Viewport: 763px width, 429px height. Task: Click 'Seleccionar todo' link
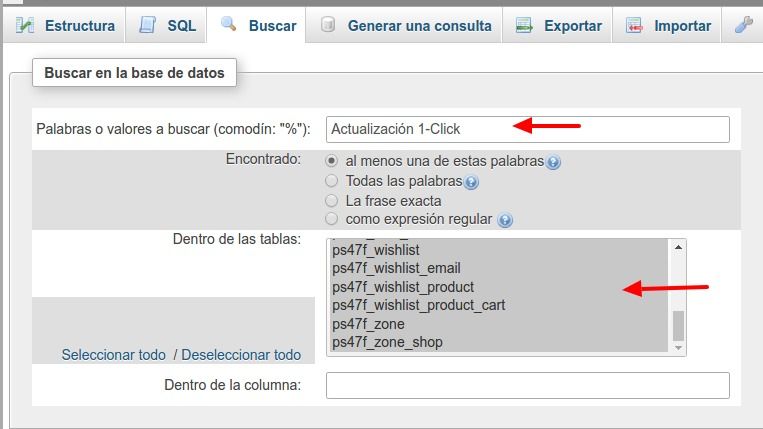click(x=113, y=355)
